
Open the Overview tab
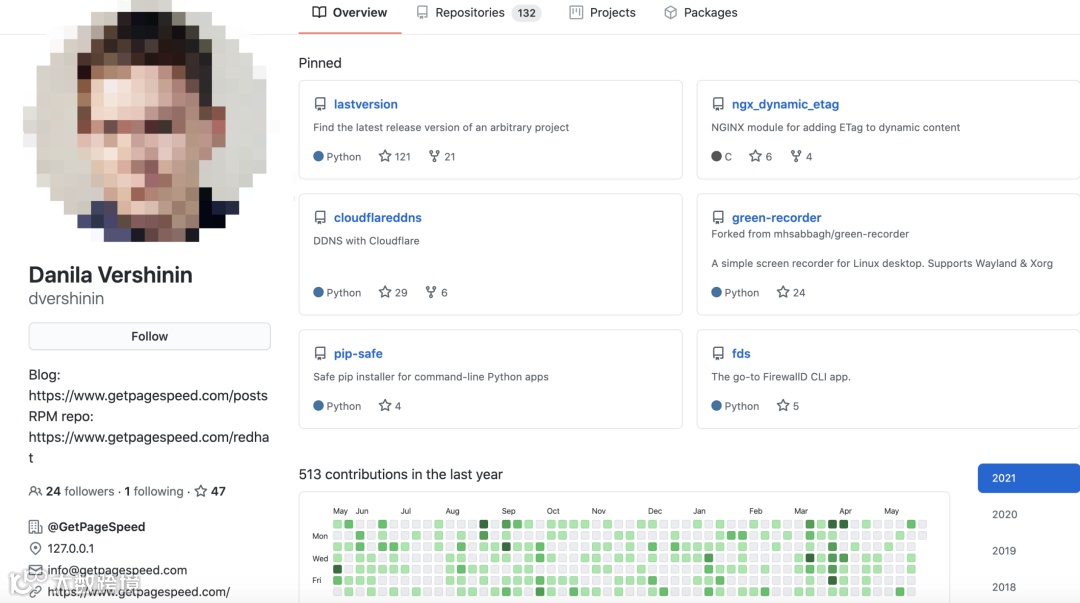(350, 13)
